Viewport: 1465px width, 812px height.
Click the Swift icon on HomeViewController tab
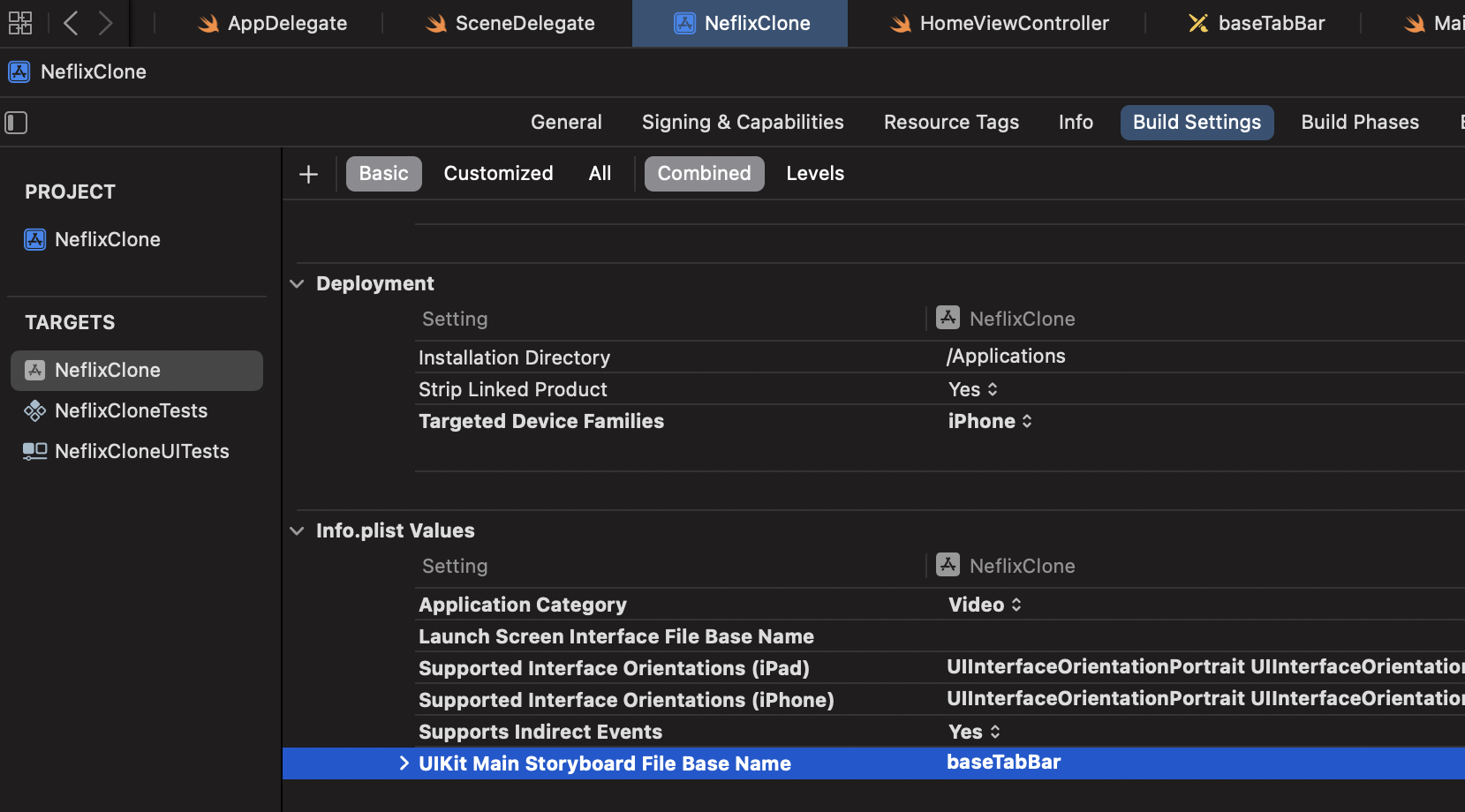[x=901, y=24]
